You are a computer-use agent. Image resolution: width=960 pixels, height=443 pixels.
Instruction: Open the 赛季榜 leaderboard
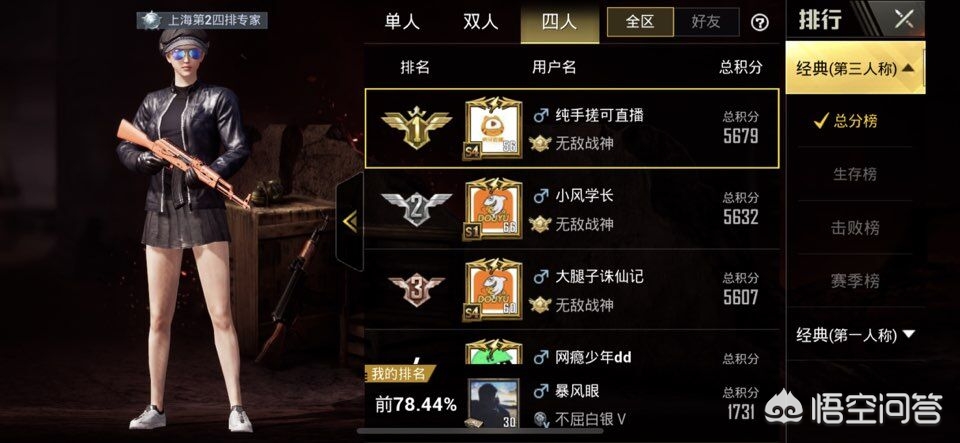click(855, 281)
